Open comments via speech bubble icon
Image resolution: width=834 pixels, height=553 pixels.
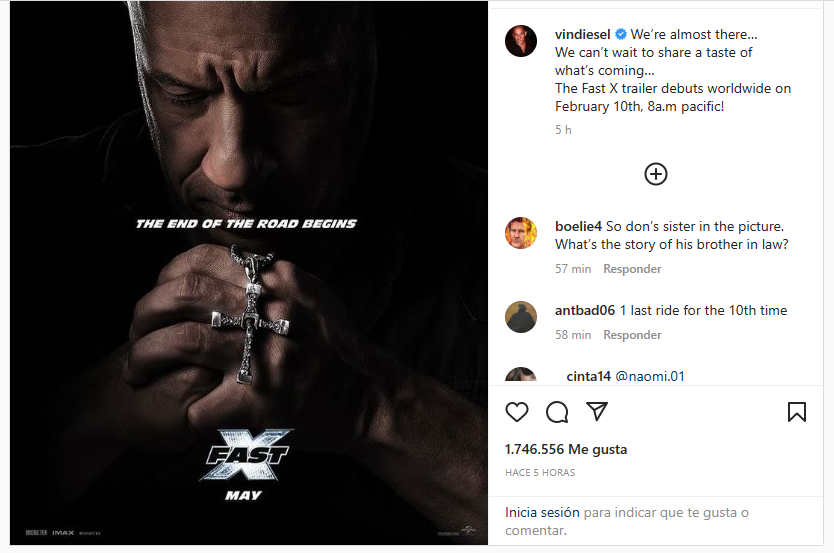pyautogui.click(x=557, y=412)
